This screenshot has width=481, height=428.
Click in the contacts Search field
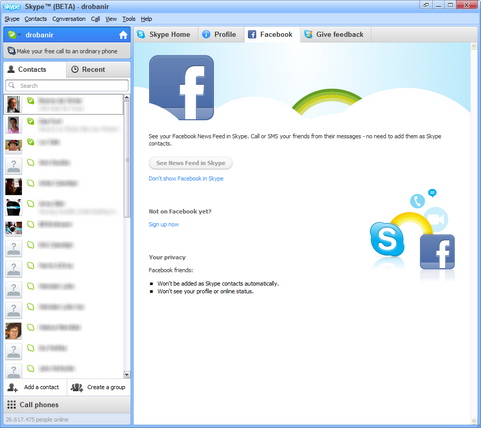click(67, 86)
